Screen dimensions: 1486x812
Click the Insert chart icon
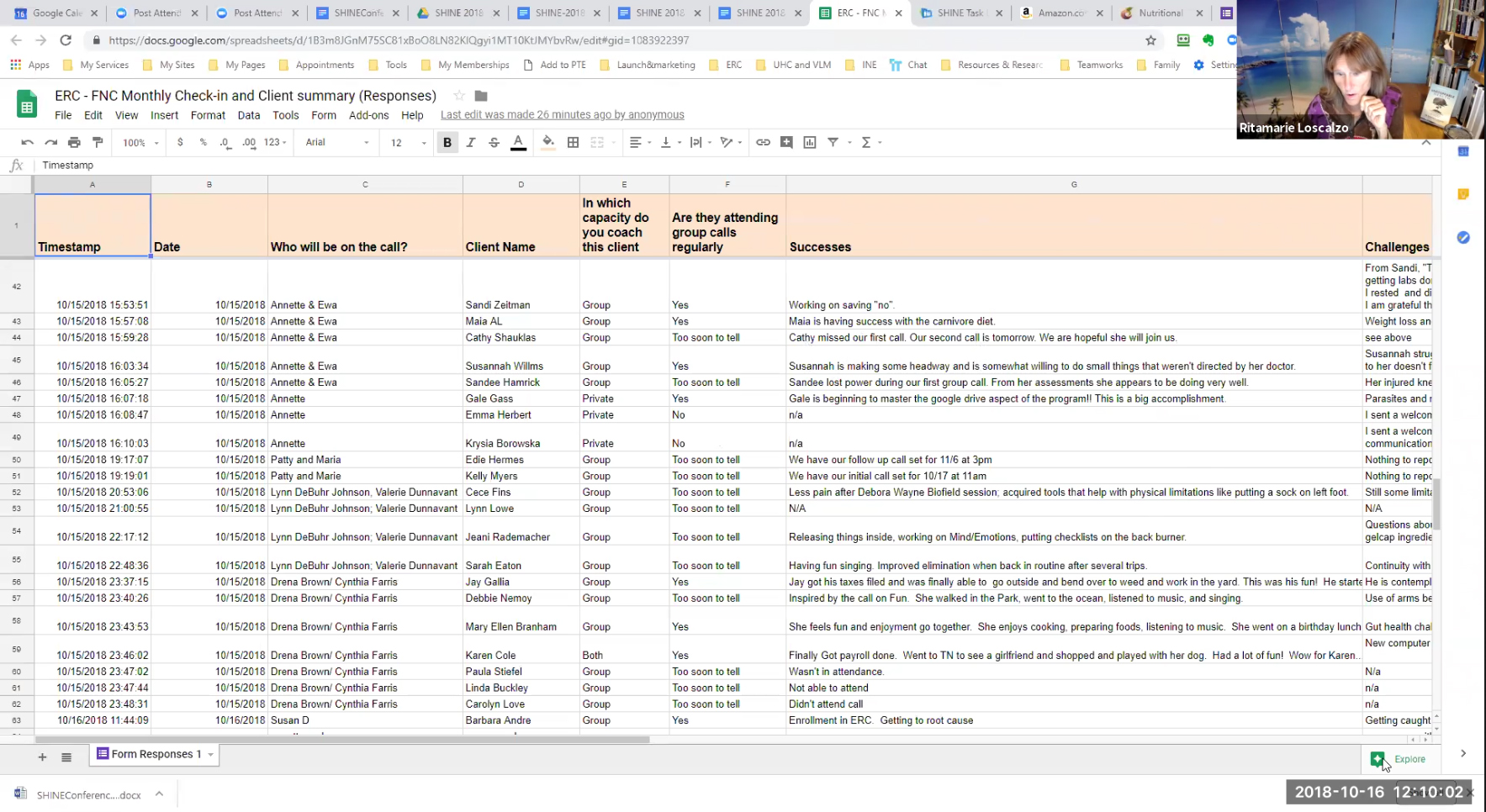[810, 143]
